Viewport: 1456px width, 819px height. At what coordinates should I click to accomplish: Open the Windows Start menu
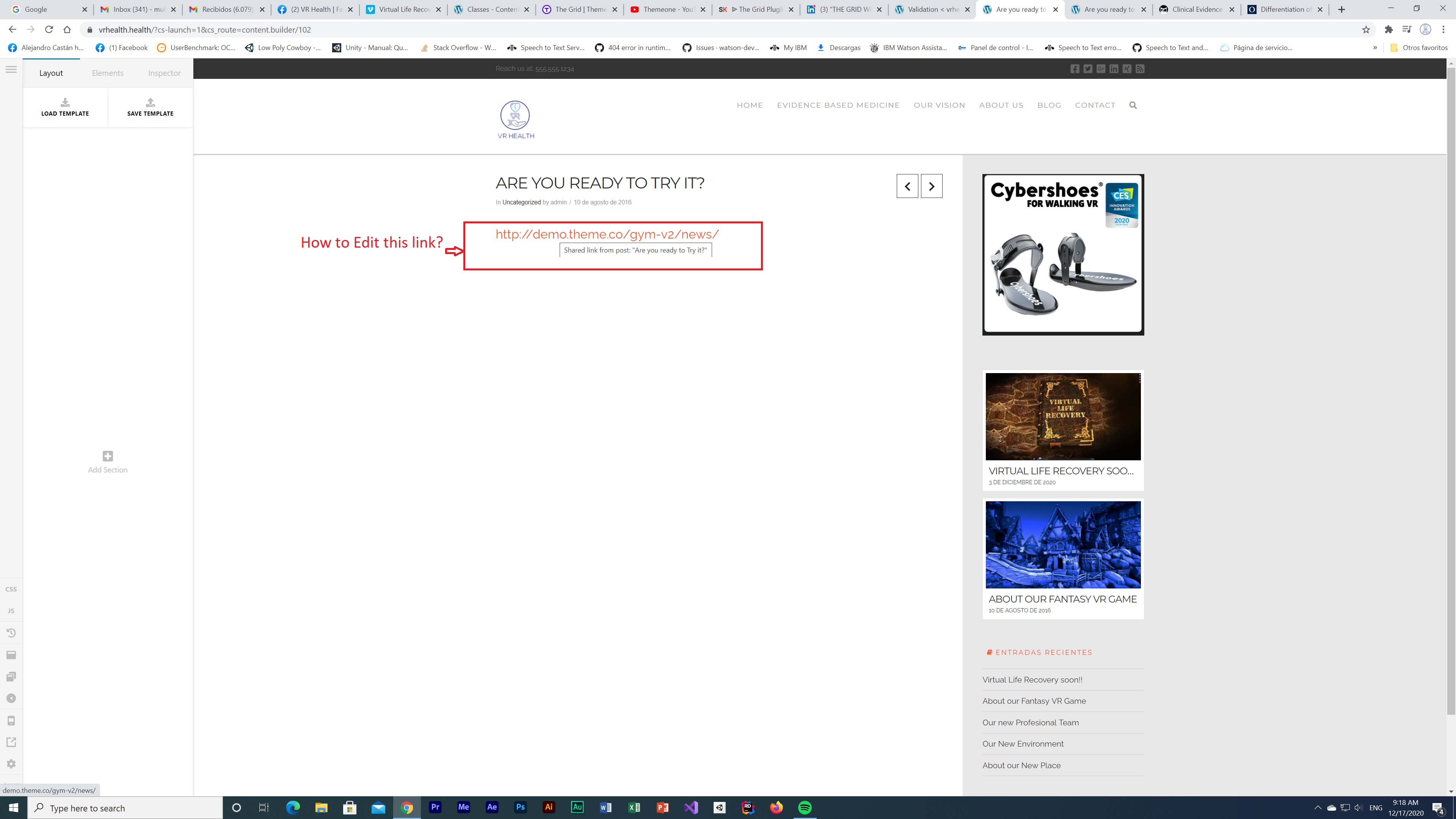click(14, 808)
